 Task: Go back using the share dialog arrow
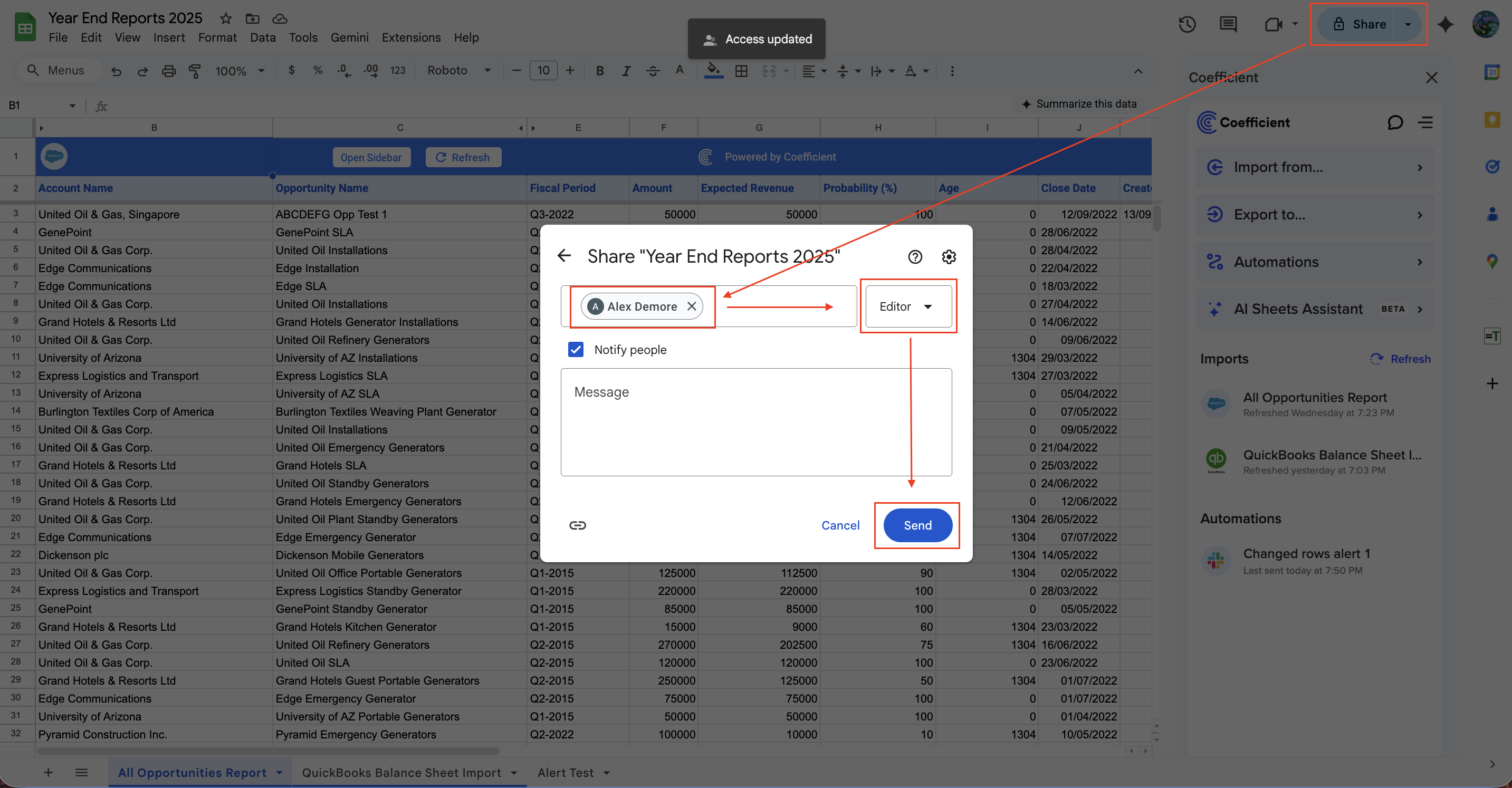(x=564, y=255)
